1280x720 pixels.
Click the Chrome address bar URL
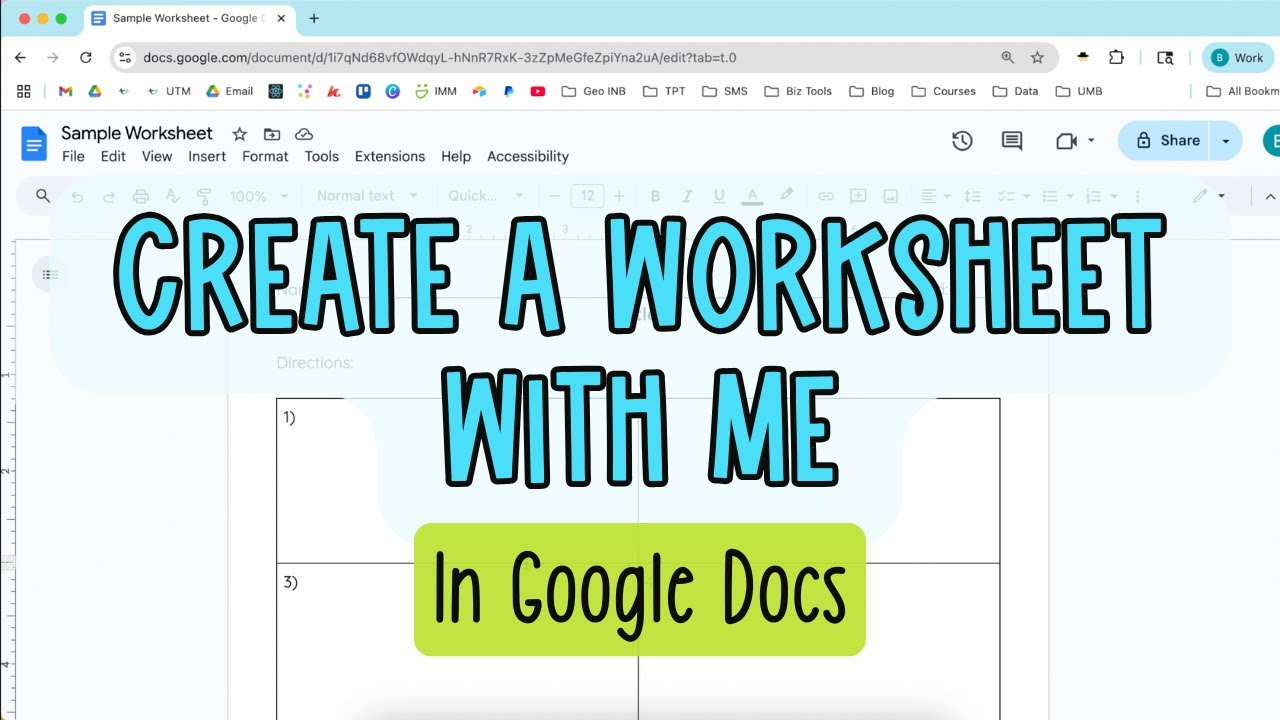click(x=440, y=58)
